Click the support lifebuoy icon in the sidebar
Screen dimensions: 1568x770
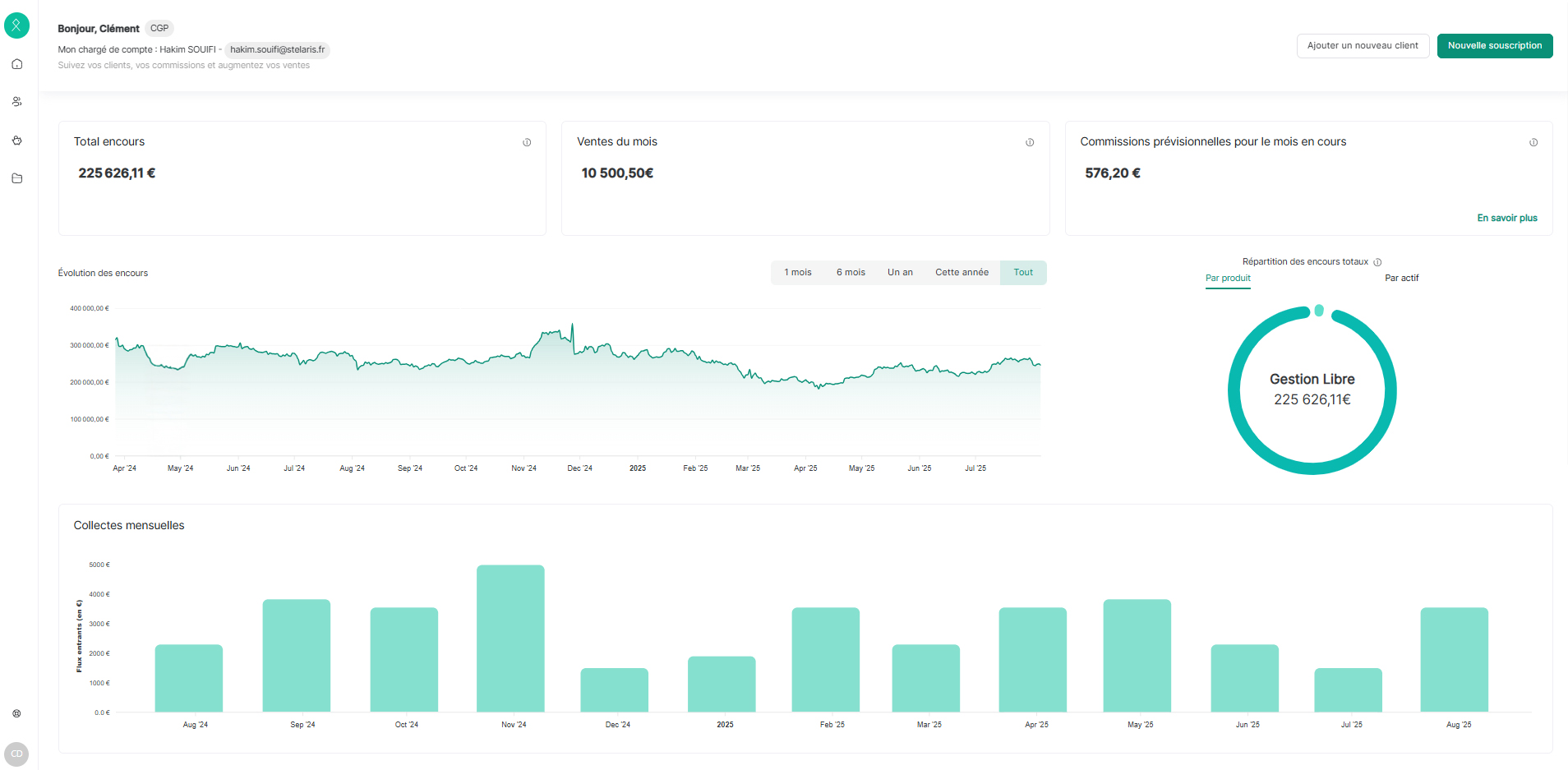[16, 713]
